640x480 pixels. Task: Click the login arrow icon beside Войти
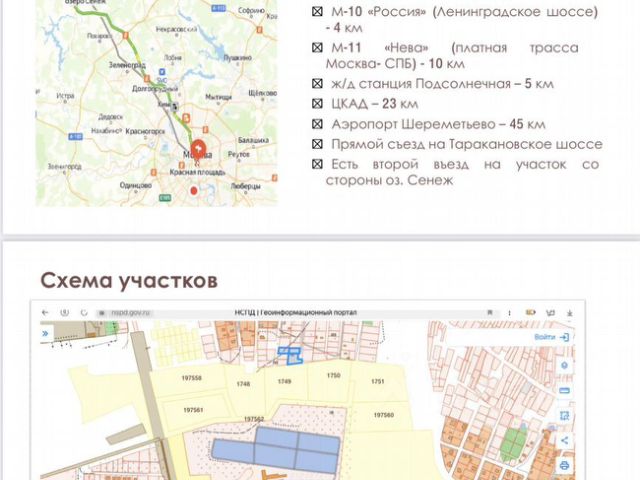point(564,337)
